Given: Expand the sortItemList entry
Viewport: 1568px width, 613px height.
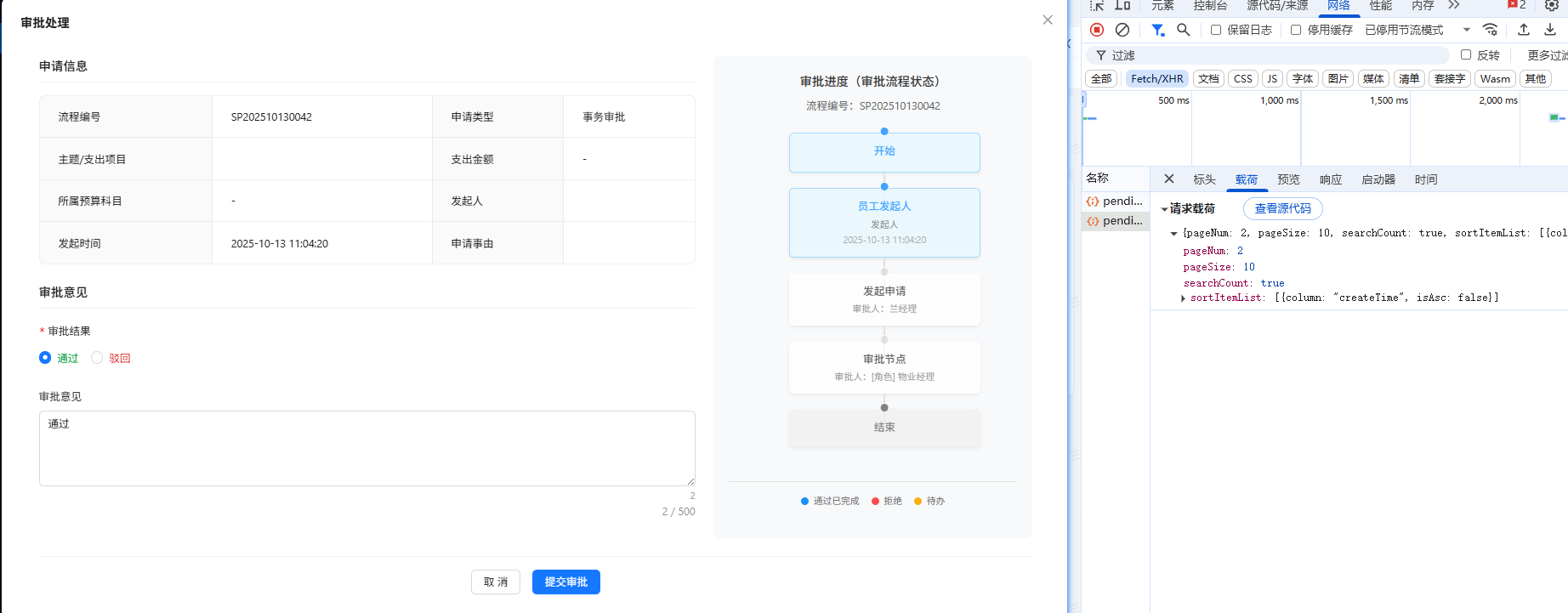Looking at the screenshot, I should tap(1184, 298).
